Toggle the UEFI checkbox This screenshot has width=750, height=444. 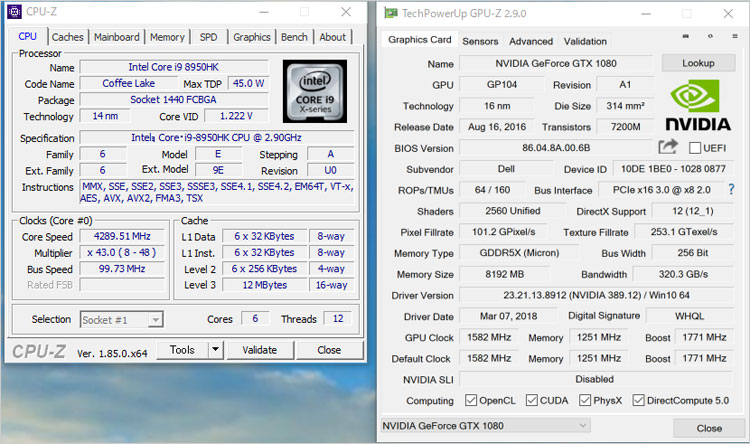(x=695, y=148)
